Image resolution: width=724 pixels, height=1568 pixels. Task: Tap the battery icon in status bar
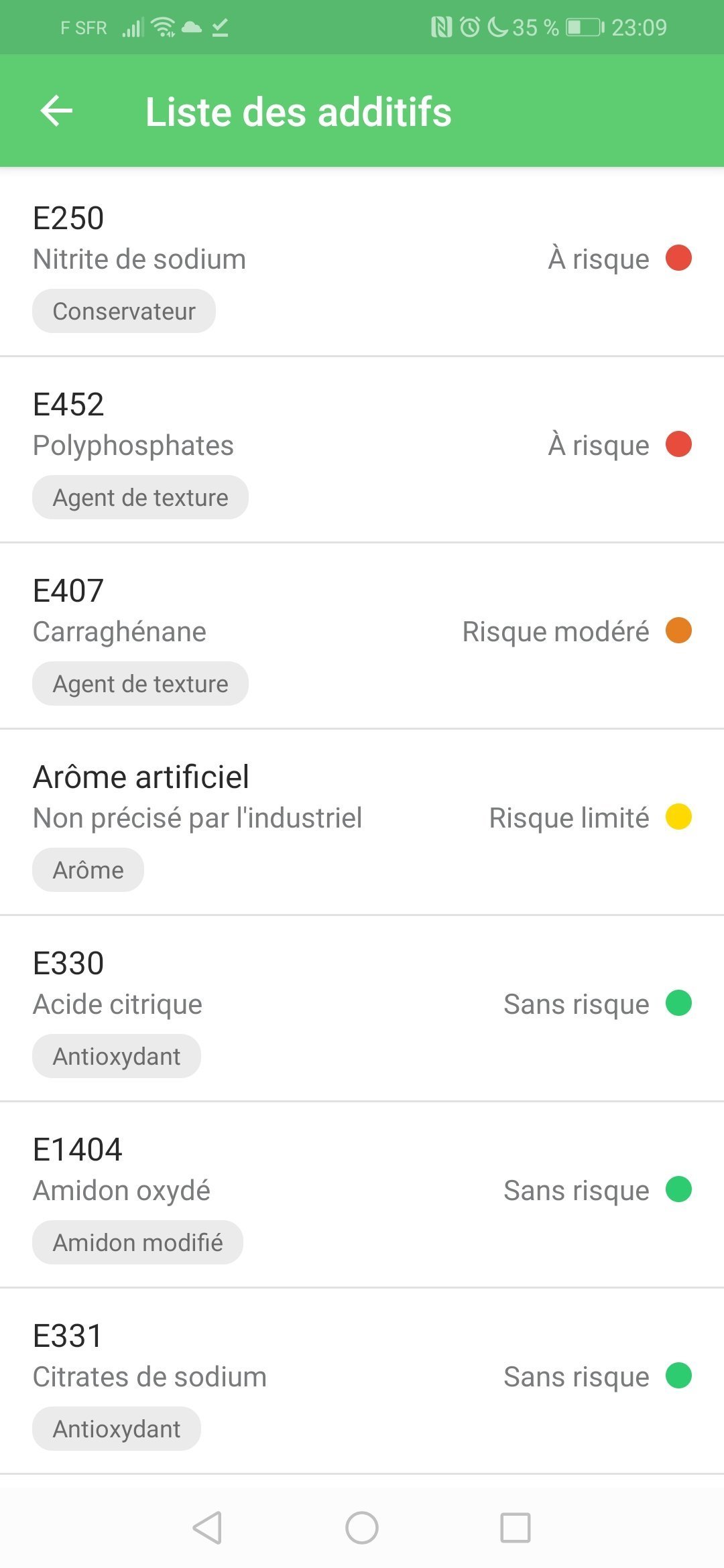coord(585,27)
